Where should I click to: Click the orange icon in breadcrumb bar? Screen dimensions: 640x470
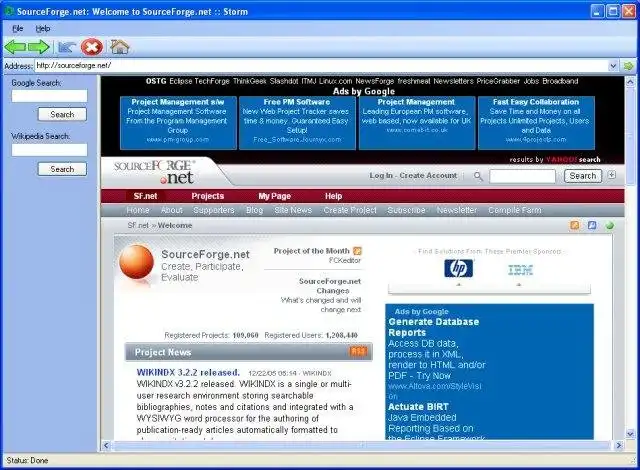tap(575, 225)
